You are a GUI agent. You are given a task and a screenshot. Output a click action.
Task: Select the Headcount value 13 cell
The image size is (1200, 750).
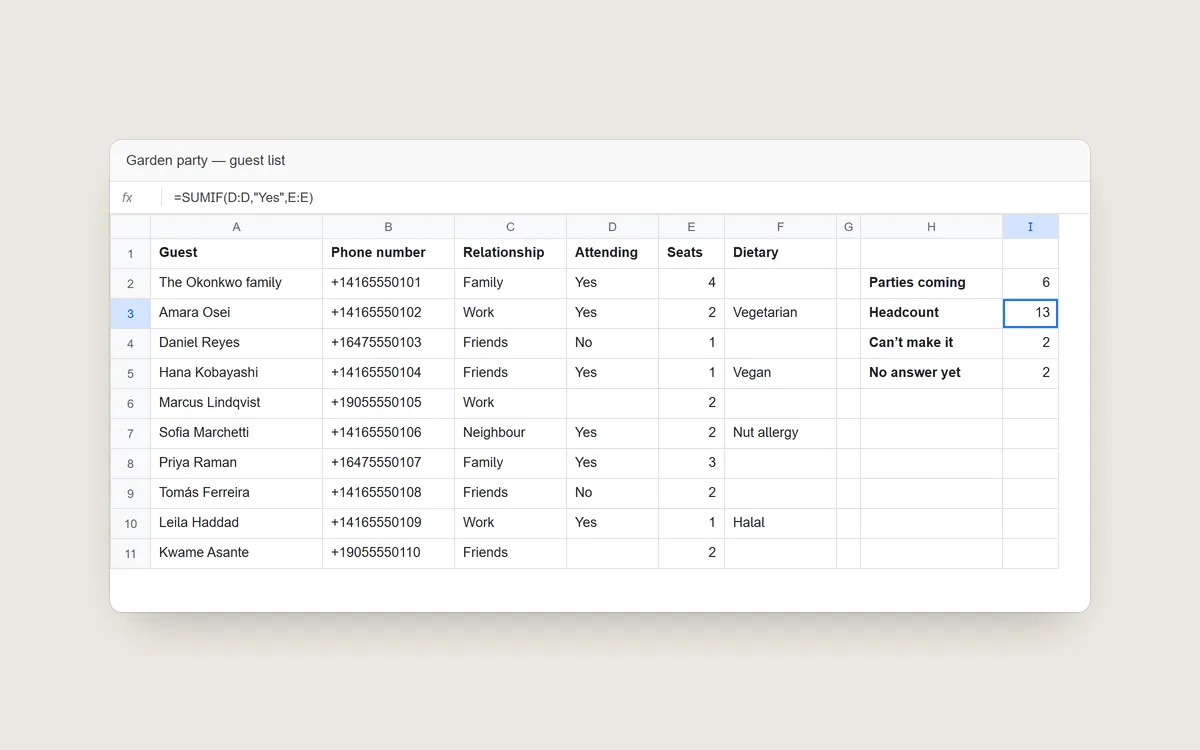click(1030, 313)
